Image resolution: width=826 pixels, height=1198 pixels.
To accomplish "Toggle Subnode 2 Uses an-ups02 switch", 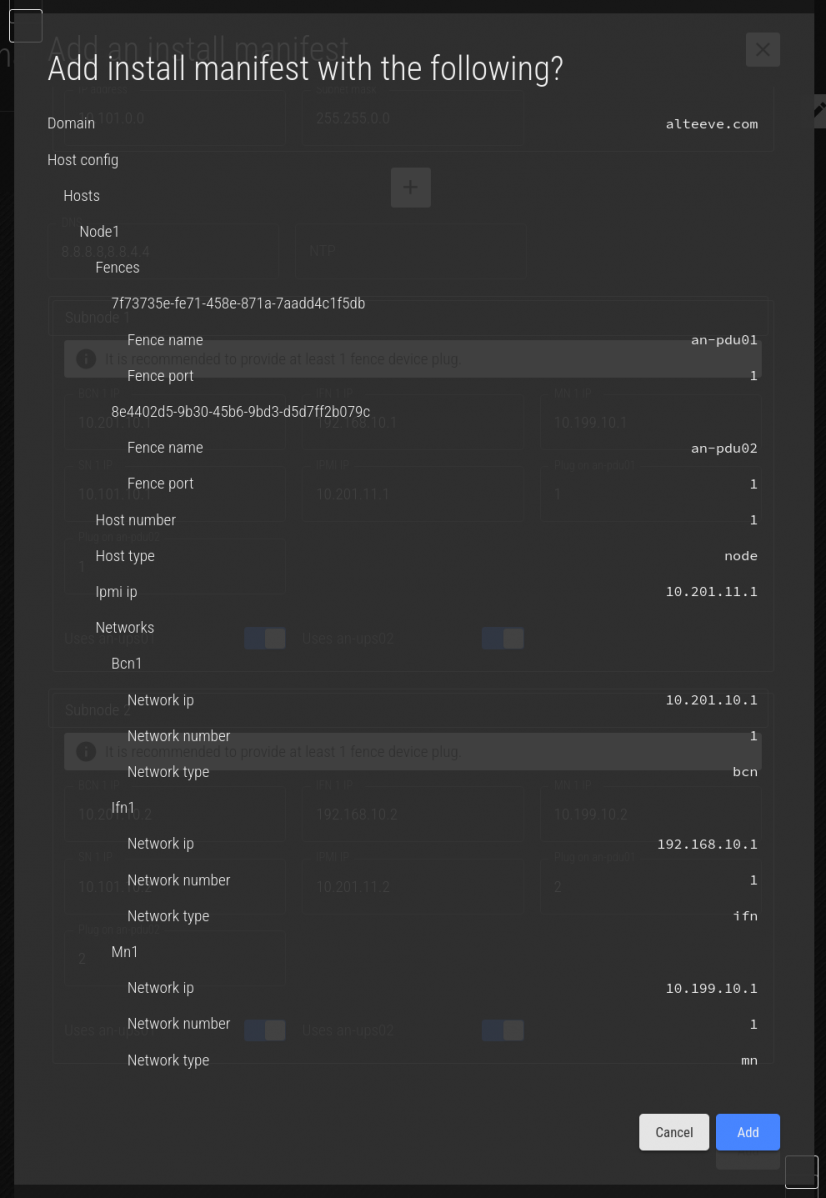I will click(502, 1029).
